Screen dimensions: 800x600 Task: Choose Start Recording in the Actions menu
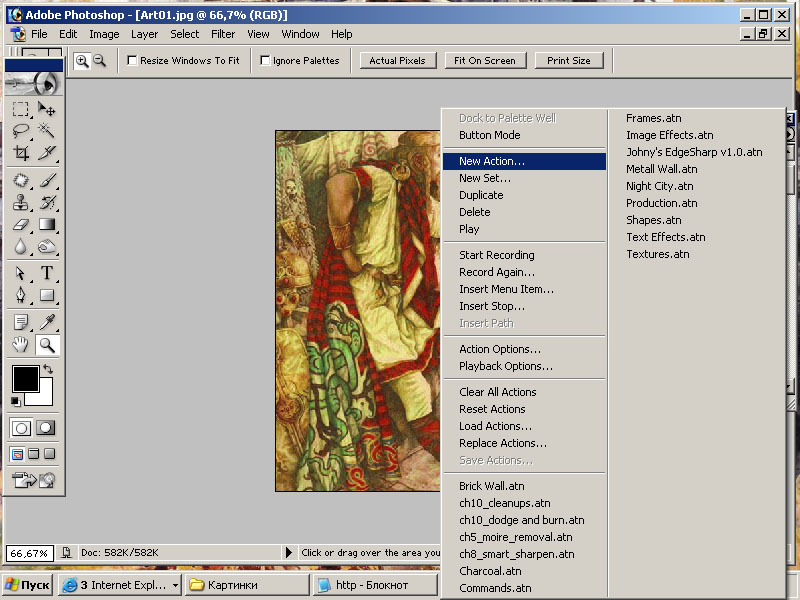(x=524, y=255)
